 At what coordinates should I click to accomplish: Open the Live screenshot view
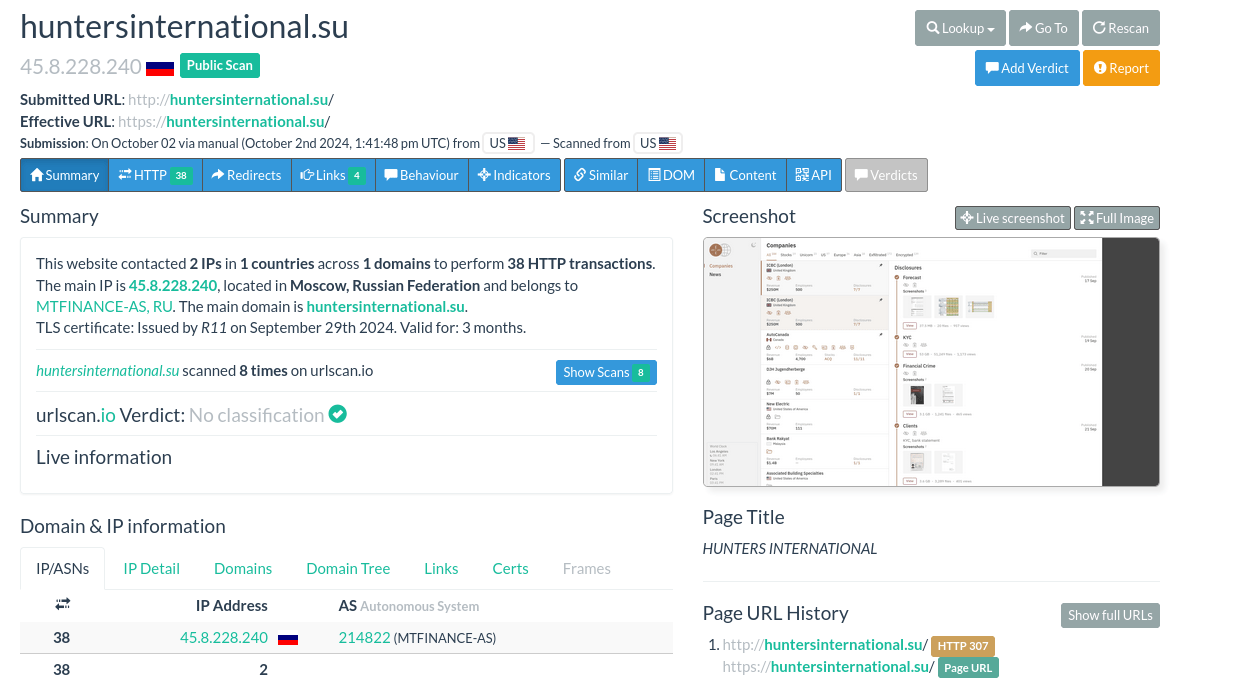[x=1012, y=218]
